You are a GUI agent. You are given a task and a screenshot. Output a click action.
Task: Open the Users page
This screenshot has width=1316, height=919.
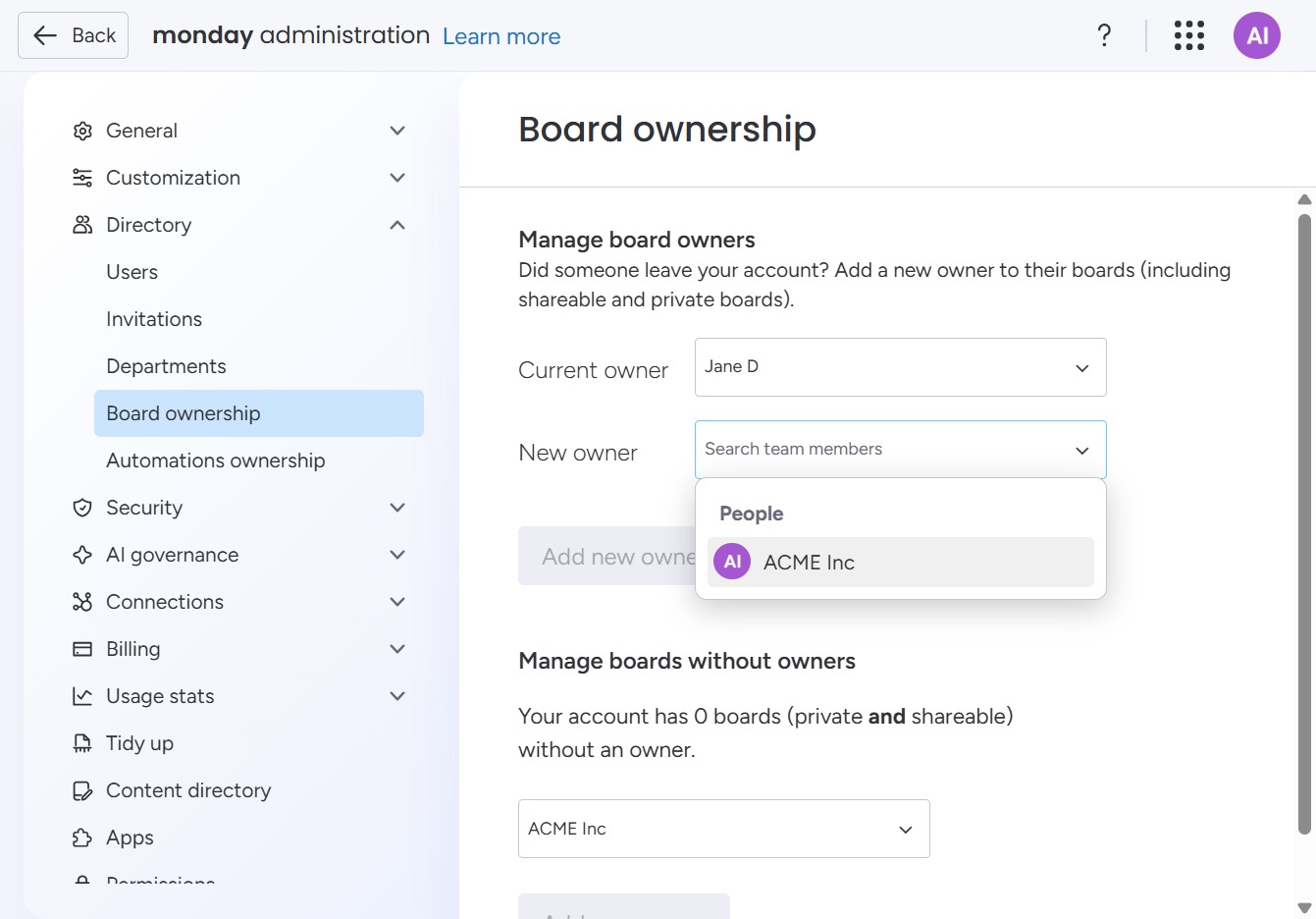(x=132, y=272)
